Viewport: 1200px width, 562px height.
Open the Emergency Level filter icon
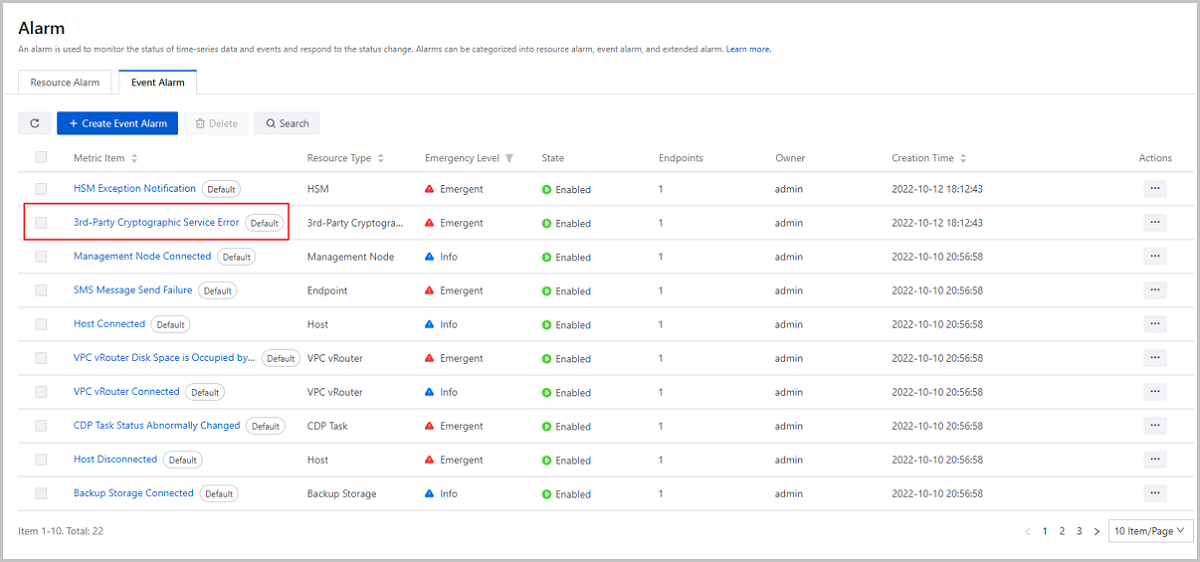tap(509, 158)
